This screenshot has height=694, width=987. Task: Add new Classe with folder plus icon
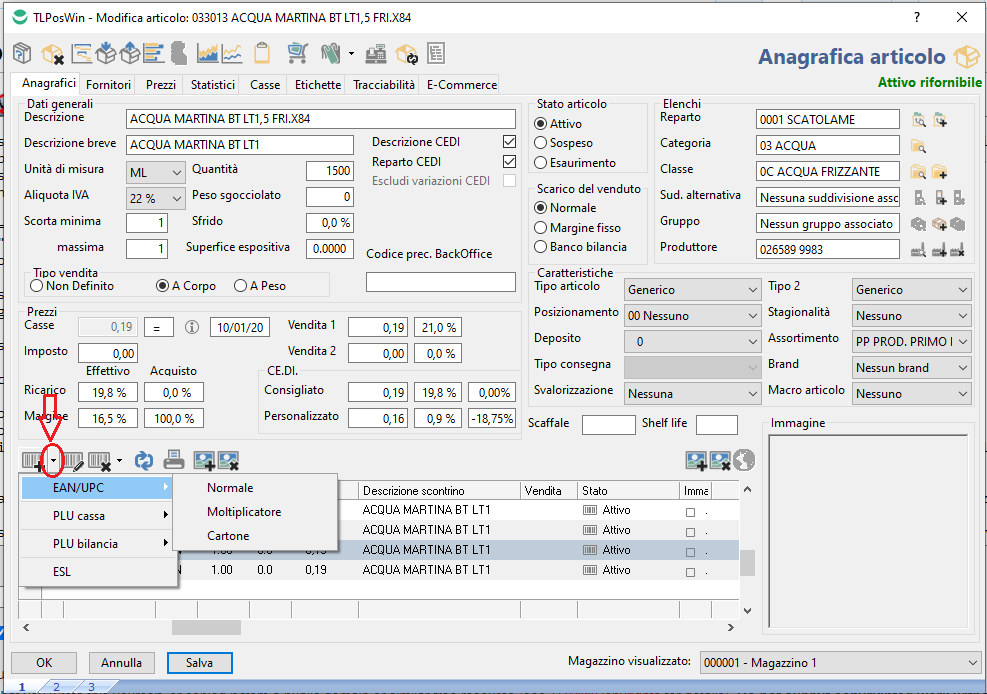tap(939, 172)
